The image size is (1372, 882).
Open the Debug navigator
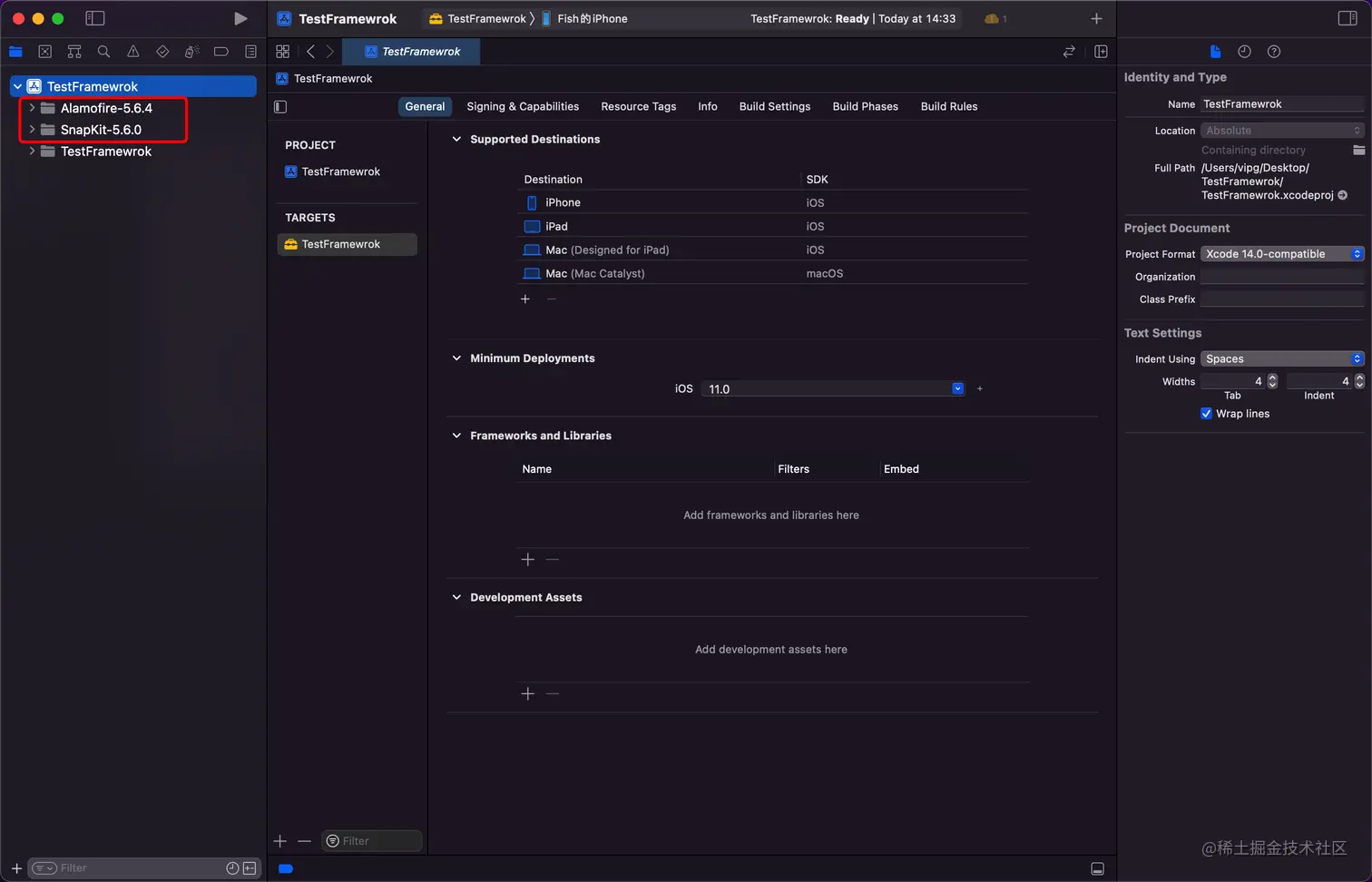(x=191, y=52)
